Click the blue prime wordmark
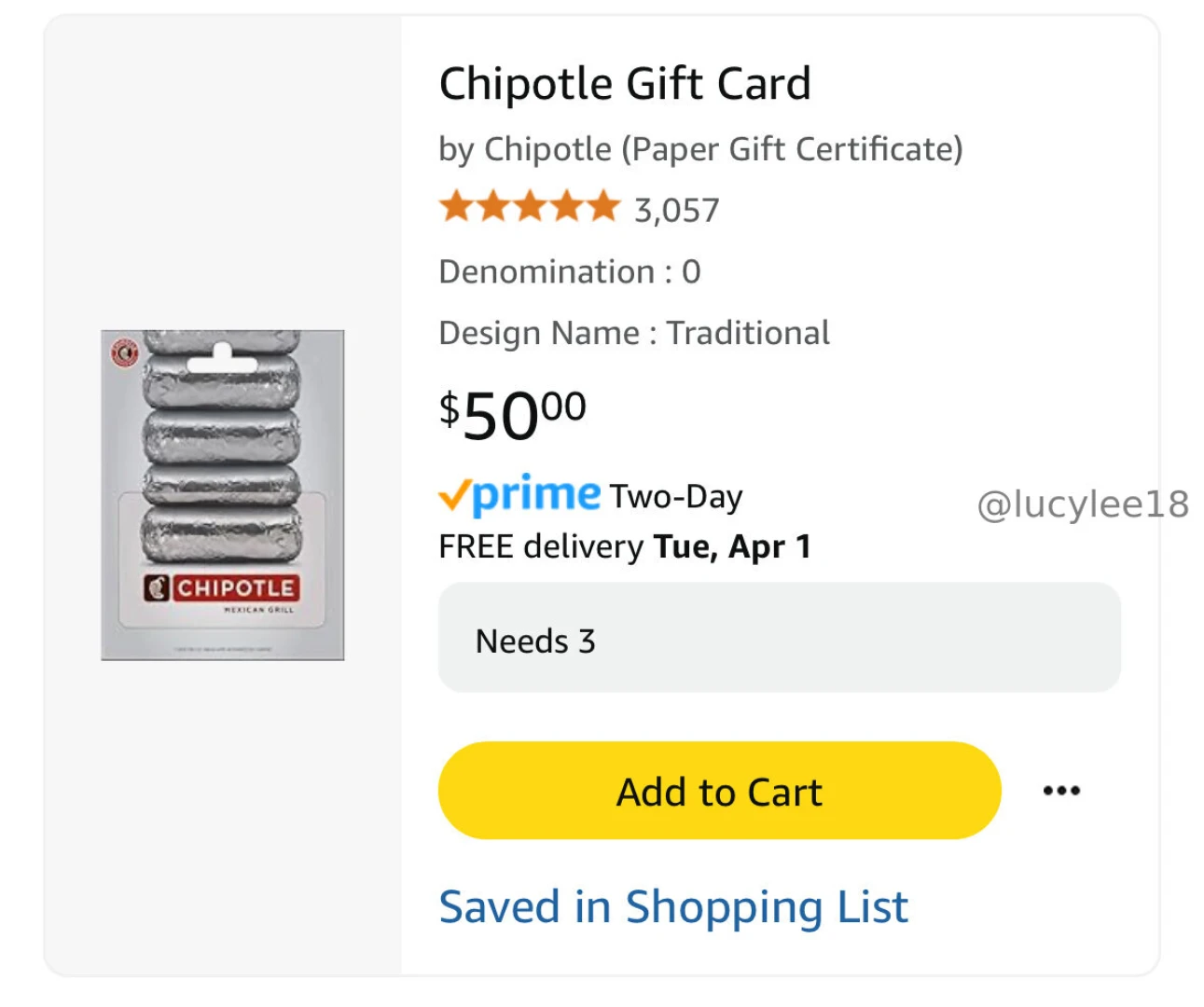This screenshot has height=1007, width=1204. pyautogui.click(x=533, y=495)
